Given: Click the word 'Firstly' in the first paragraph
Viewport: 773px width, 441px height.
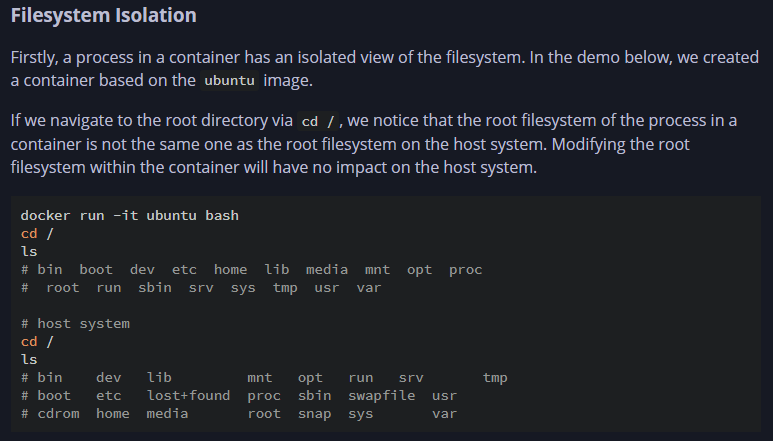Looking at the screenshot, I should coord(34,58).
